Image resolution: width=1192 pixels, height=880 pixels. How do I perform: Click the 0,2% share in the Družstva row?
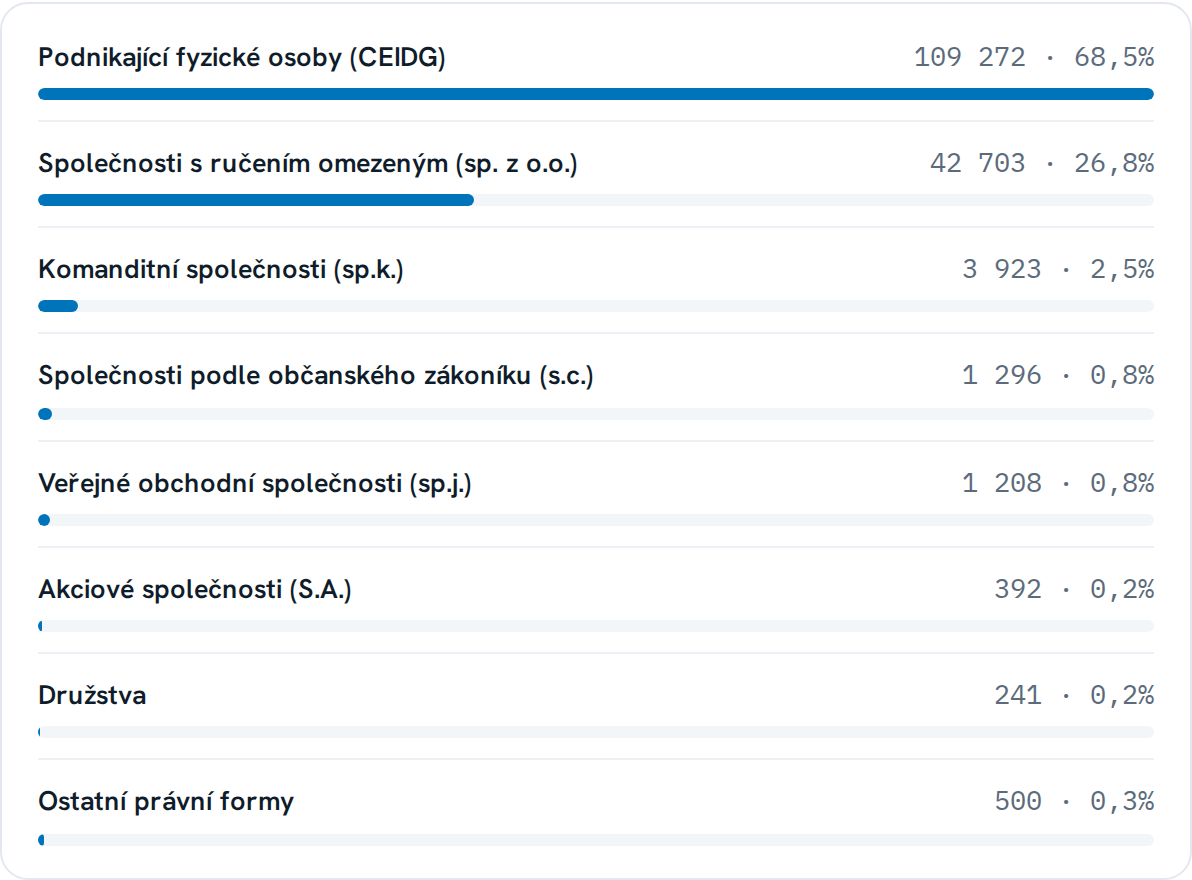1122,695
